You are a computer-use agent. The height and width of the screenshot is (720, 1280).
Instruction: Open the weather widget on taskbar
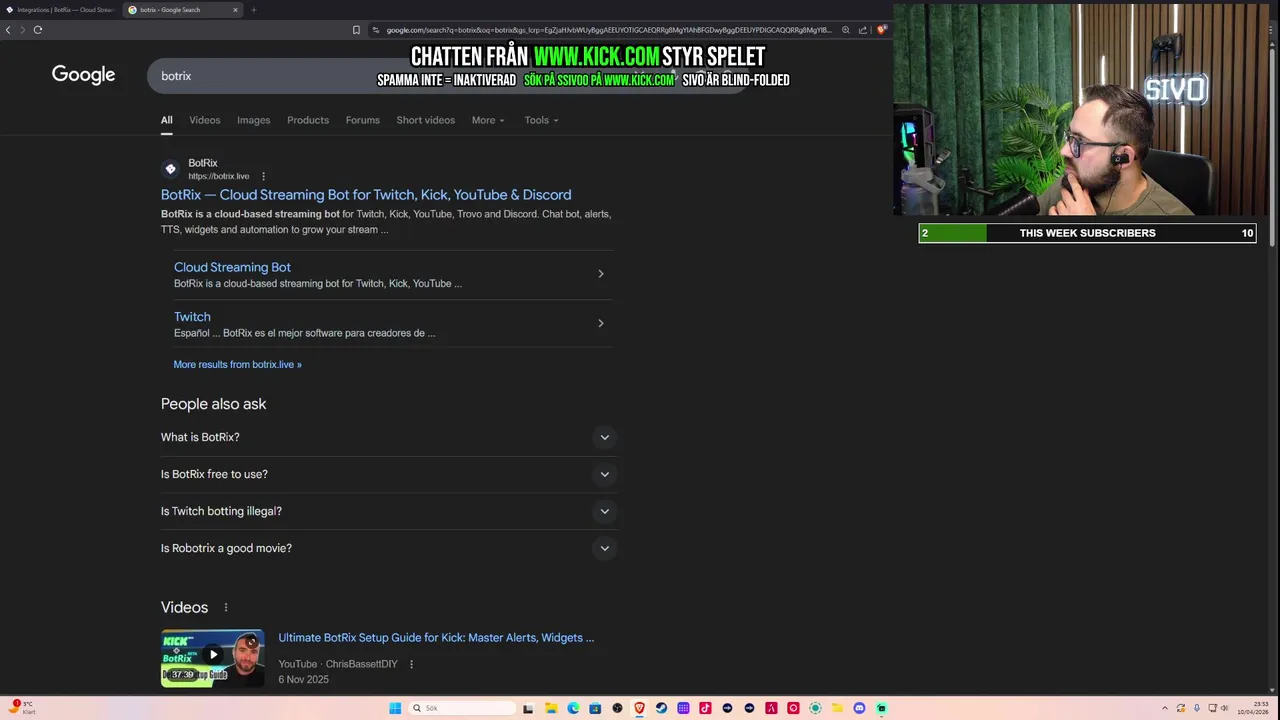(20, 708)
